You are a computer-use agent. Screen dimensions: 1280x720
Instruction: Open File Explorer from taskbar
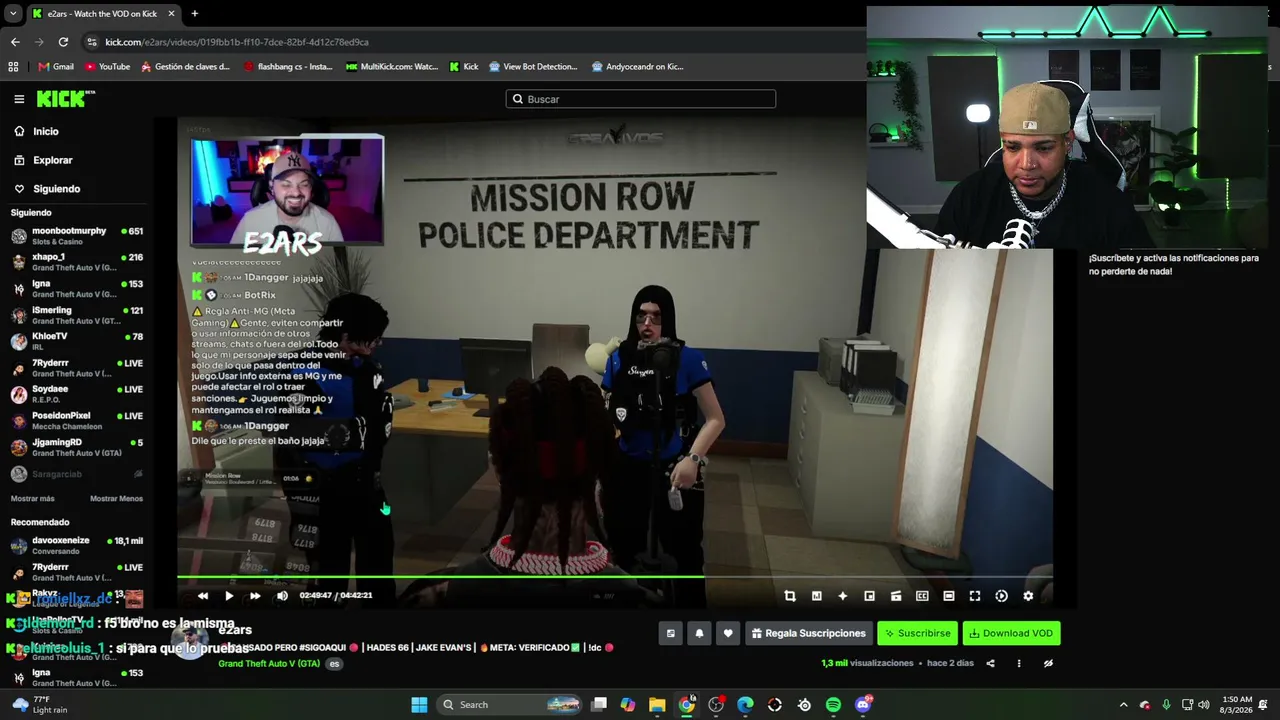[657, 705]
